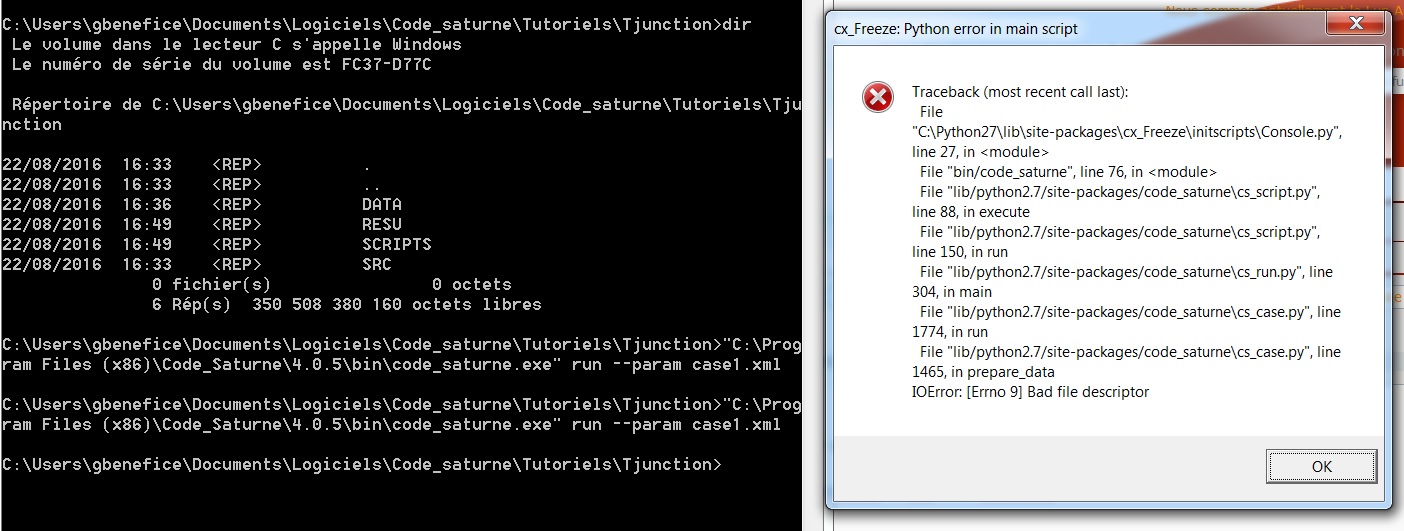Image resolution: width=1404 pixels, height=531 pixels.
Task: Click the SRC directory entry in console
Action: tap(377, 264)
